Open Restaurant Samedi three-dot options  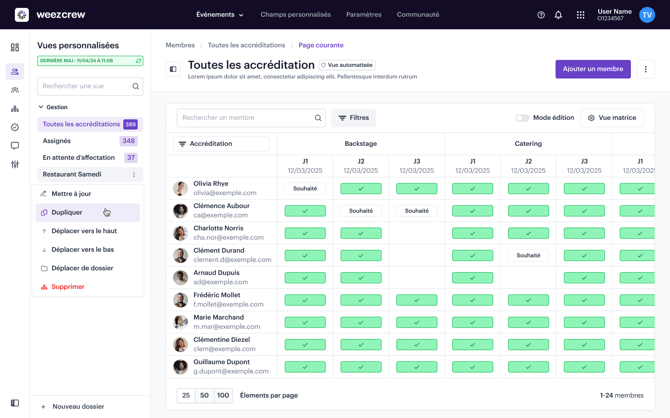(x=134, y=174)
